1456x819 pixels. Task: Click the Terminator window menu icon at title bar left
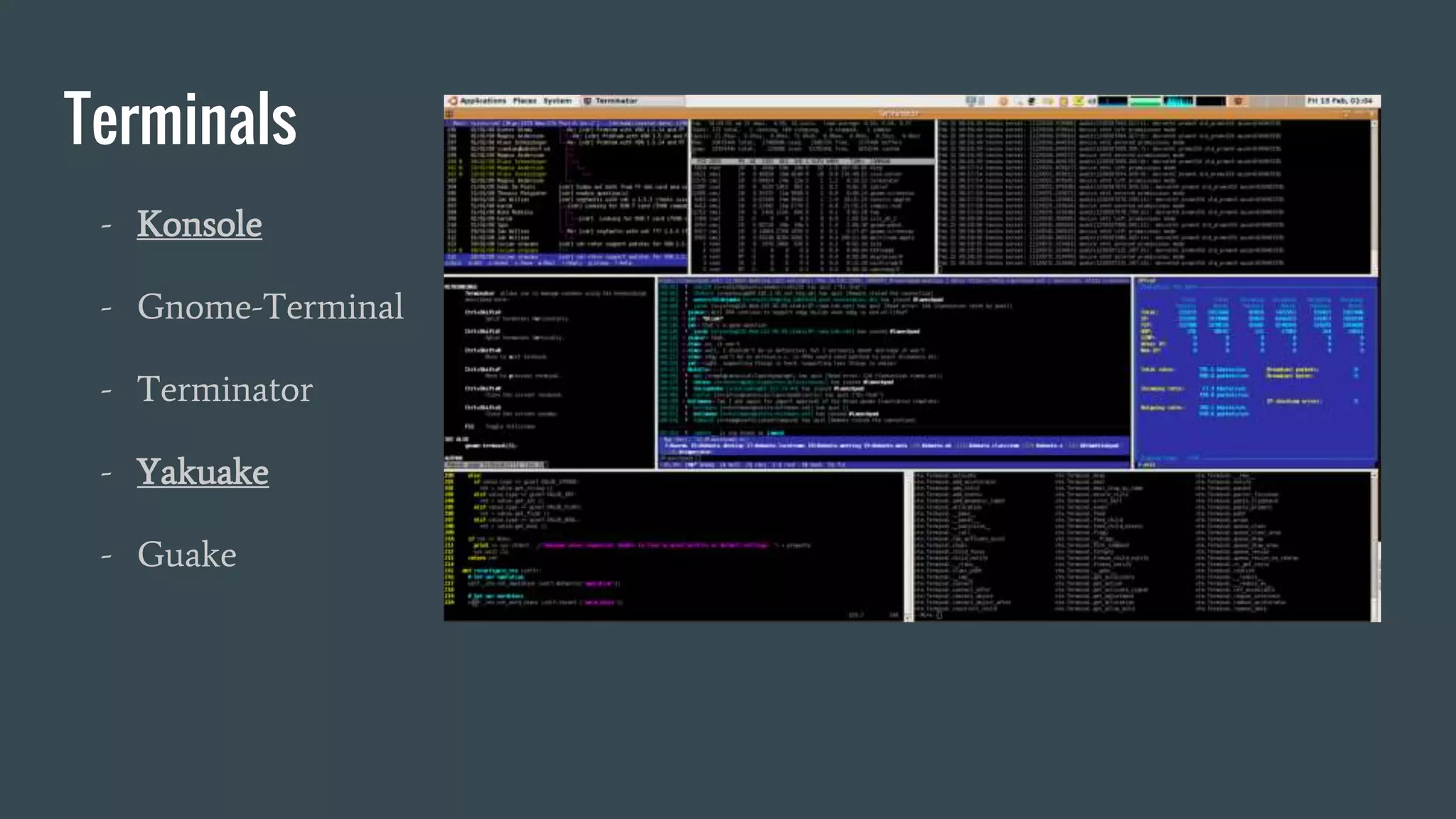(449, 114)
